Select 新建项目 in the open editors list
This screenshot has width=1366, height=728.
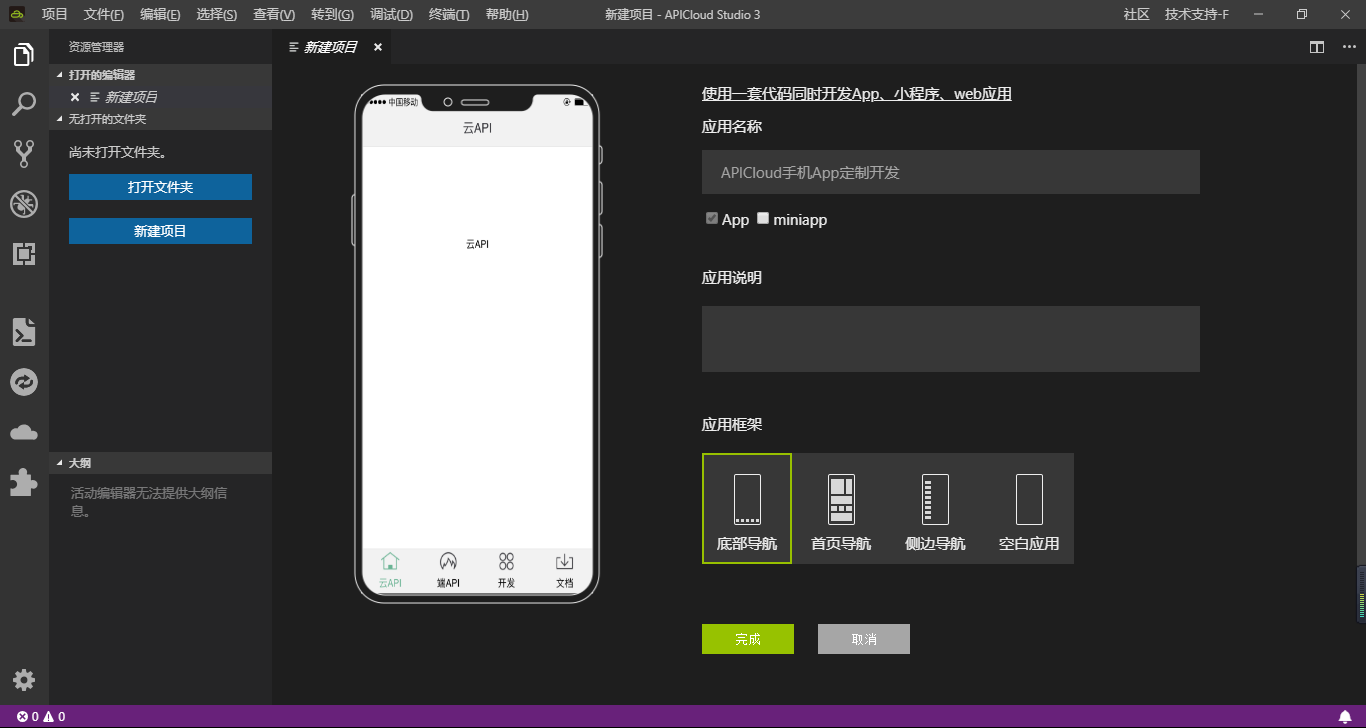(160, 97)
